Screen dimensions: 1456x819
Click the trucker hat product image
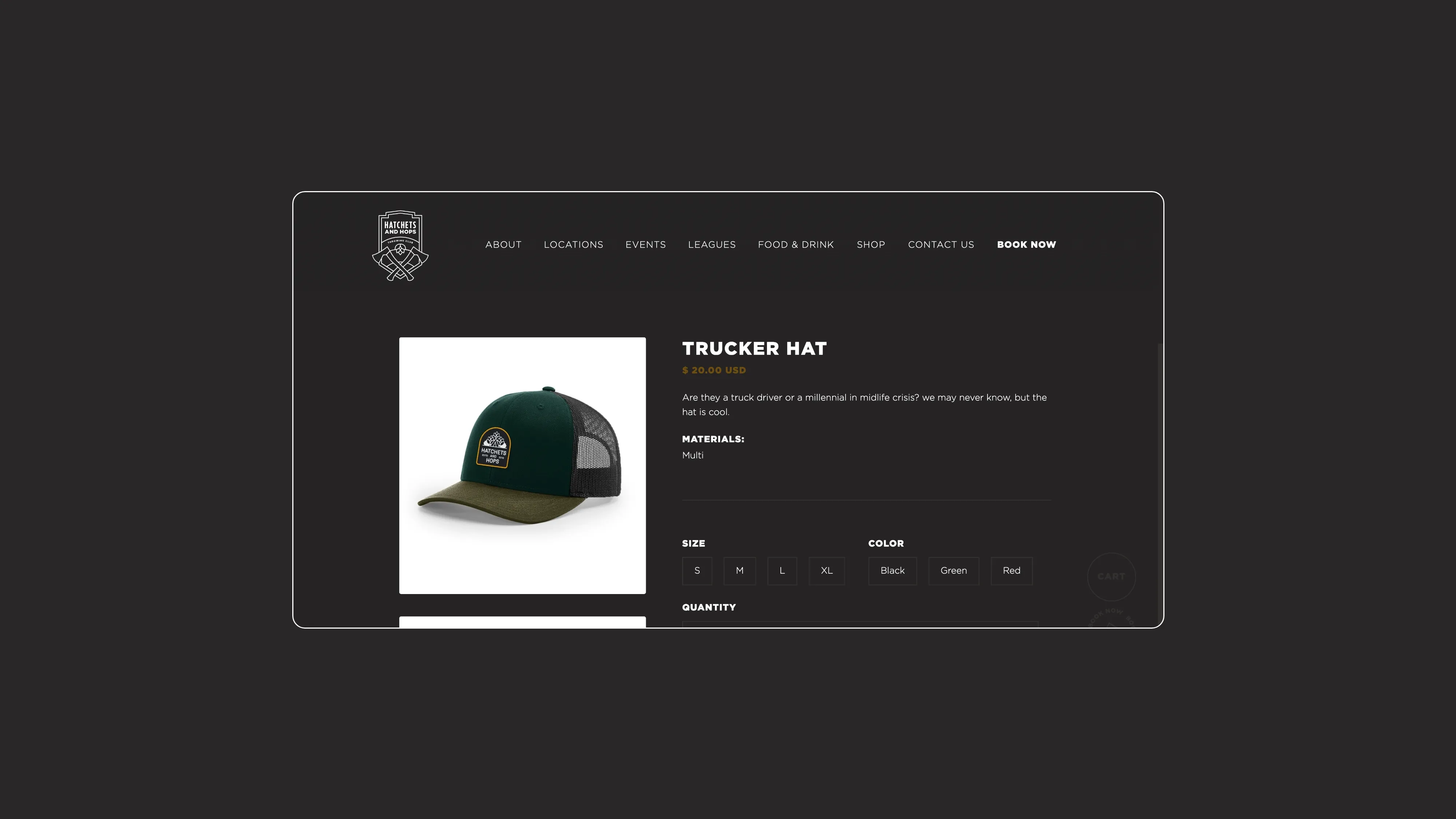(522, 466)
